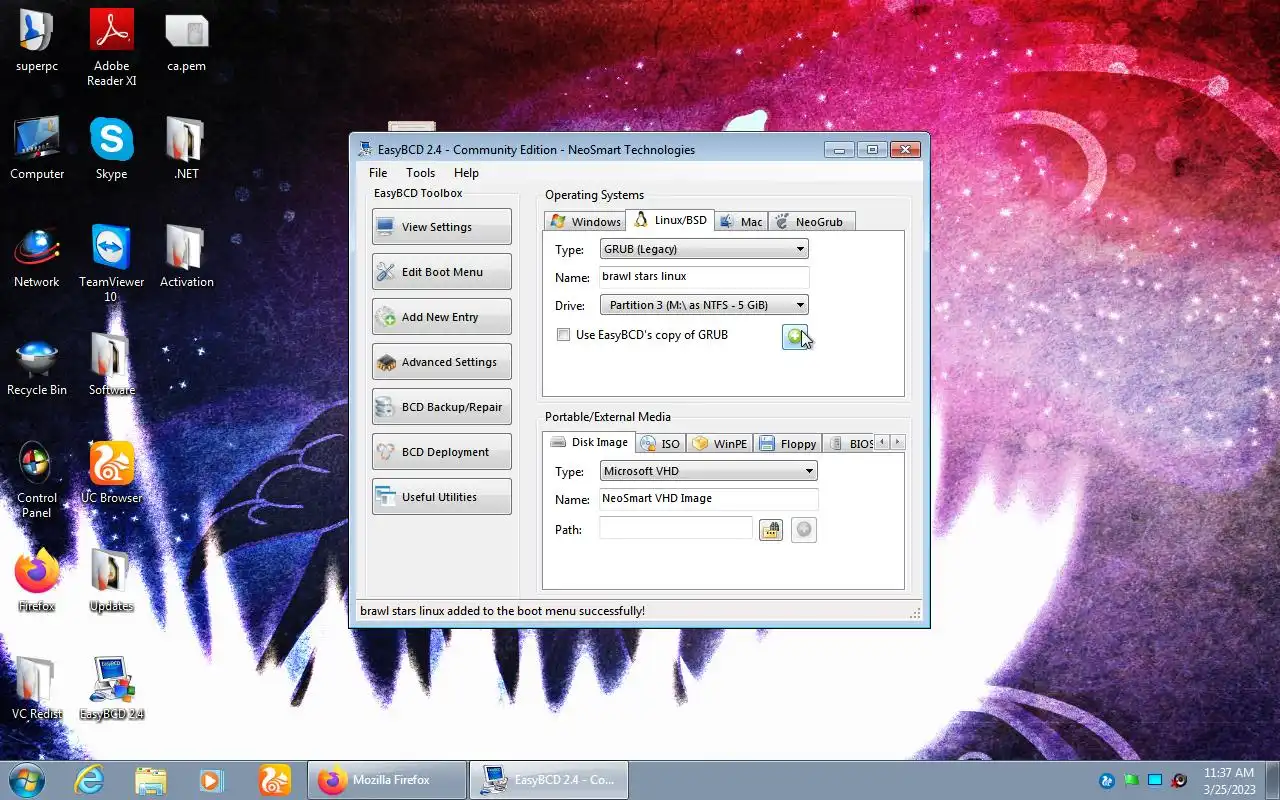Click the Name field containing brawl stars linux
Image resolution: width=1280 pixels, height=800 pixels.
[x=704, y=276]
